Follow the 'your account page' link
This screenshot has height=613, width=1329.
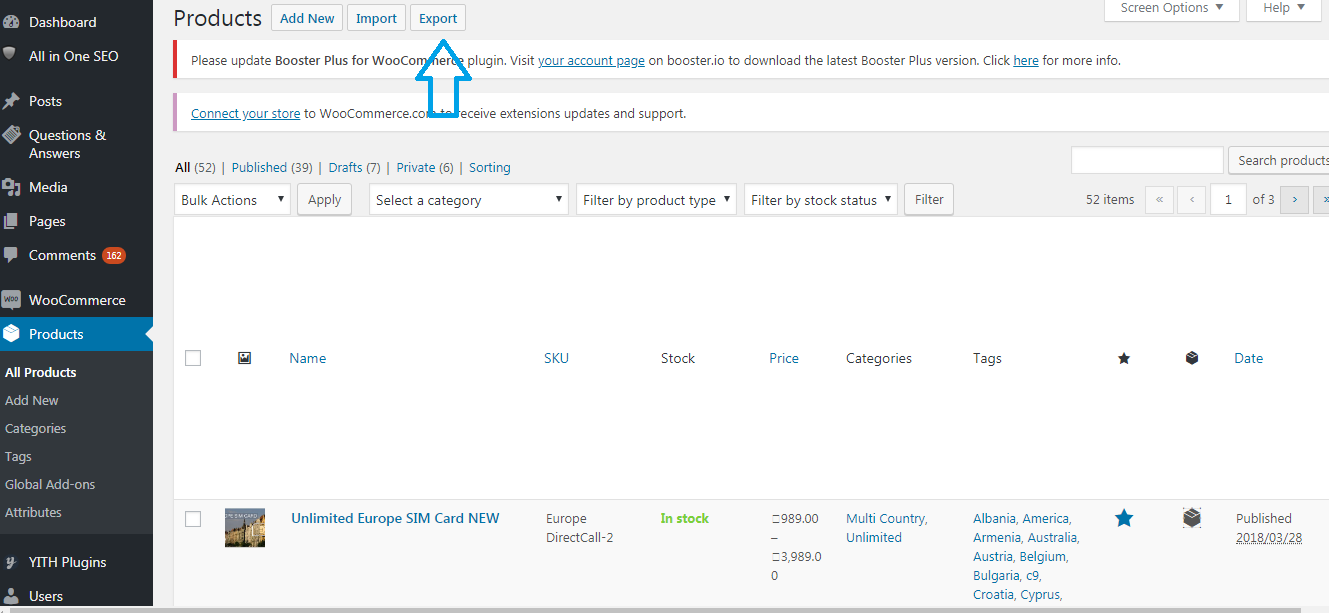(591, 60)
